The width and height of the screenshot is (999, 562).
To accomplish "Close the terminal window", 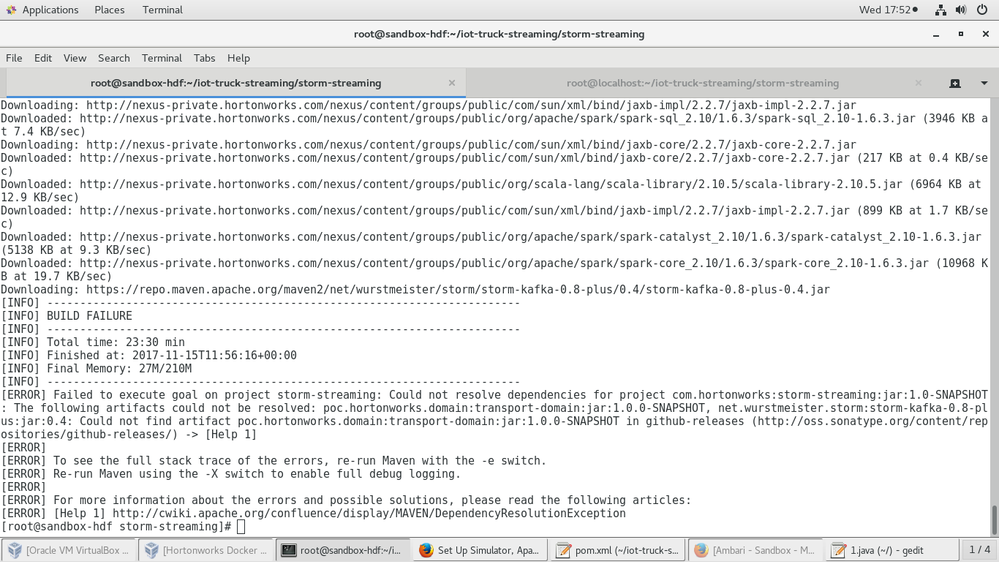I will pos(985,34).
